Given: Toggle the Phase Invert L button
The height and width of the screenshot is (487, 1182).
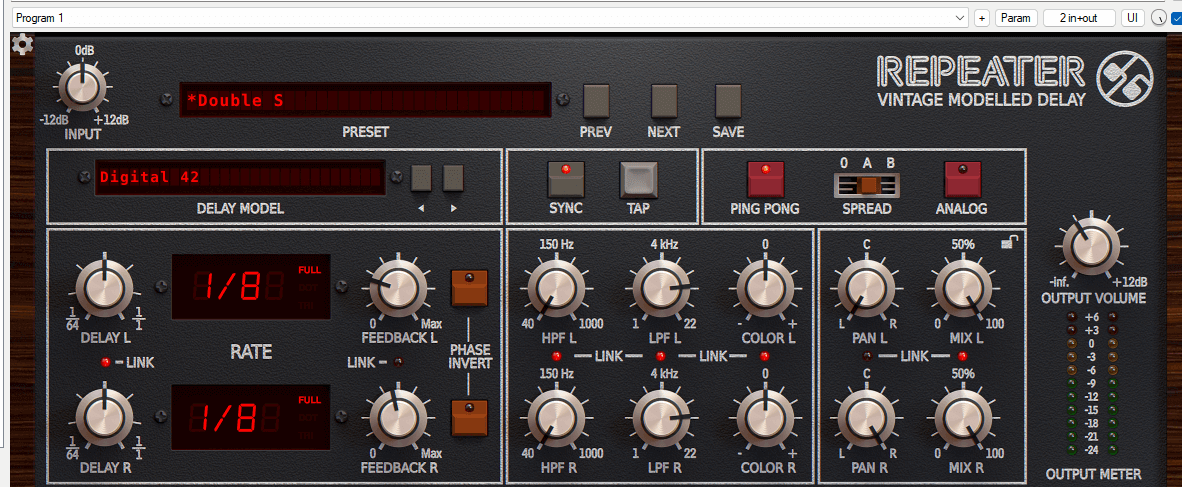Looking at the screenshot, I should coord(470,288).
